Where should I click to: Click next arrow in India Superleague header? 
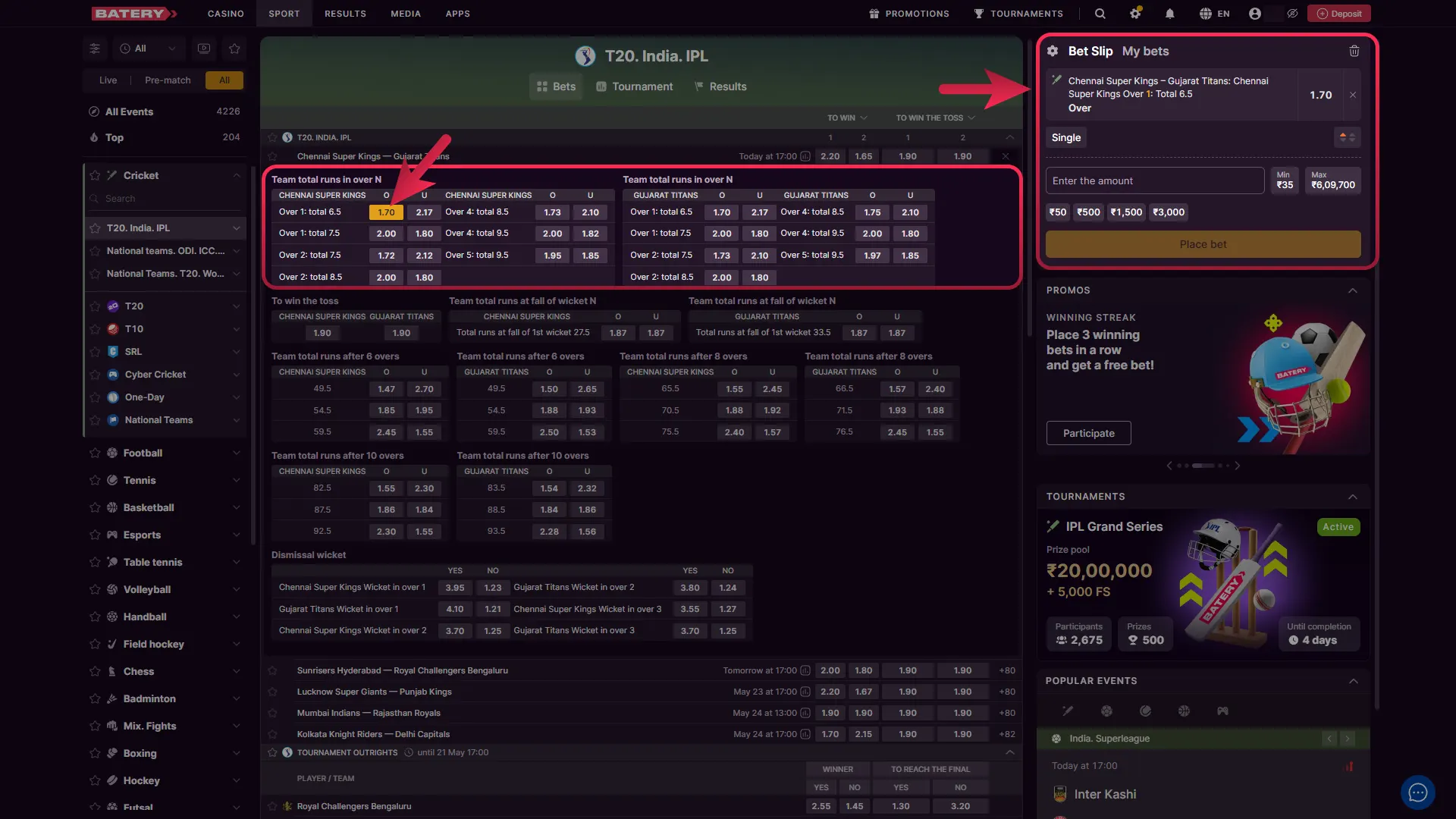tap(1348, 739)
